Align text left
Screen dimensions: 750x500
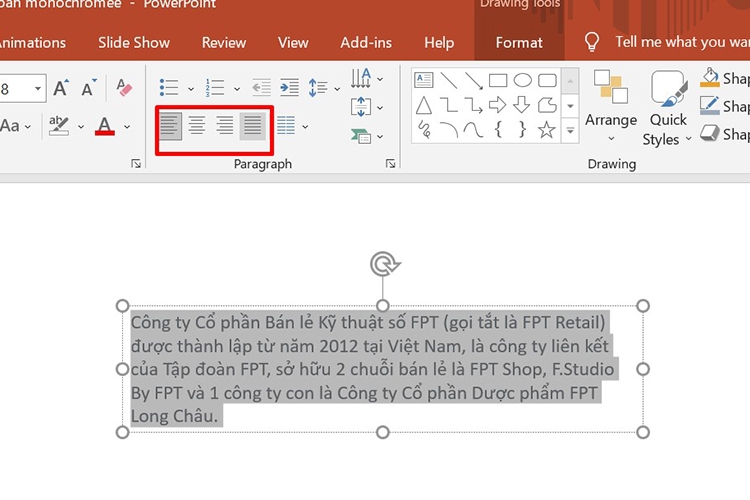[170, 126]
